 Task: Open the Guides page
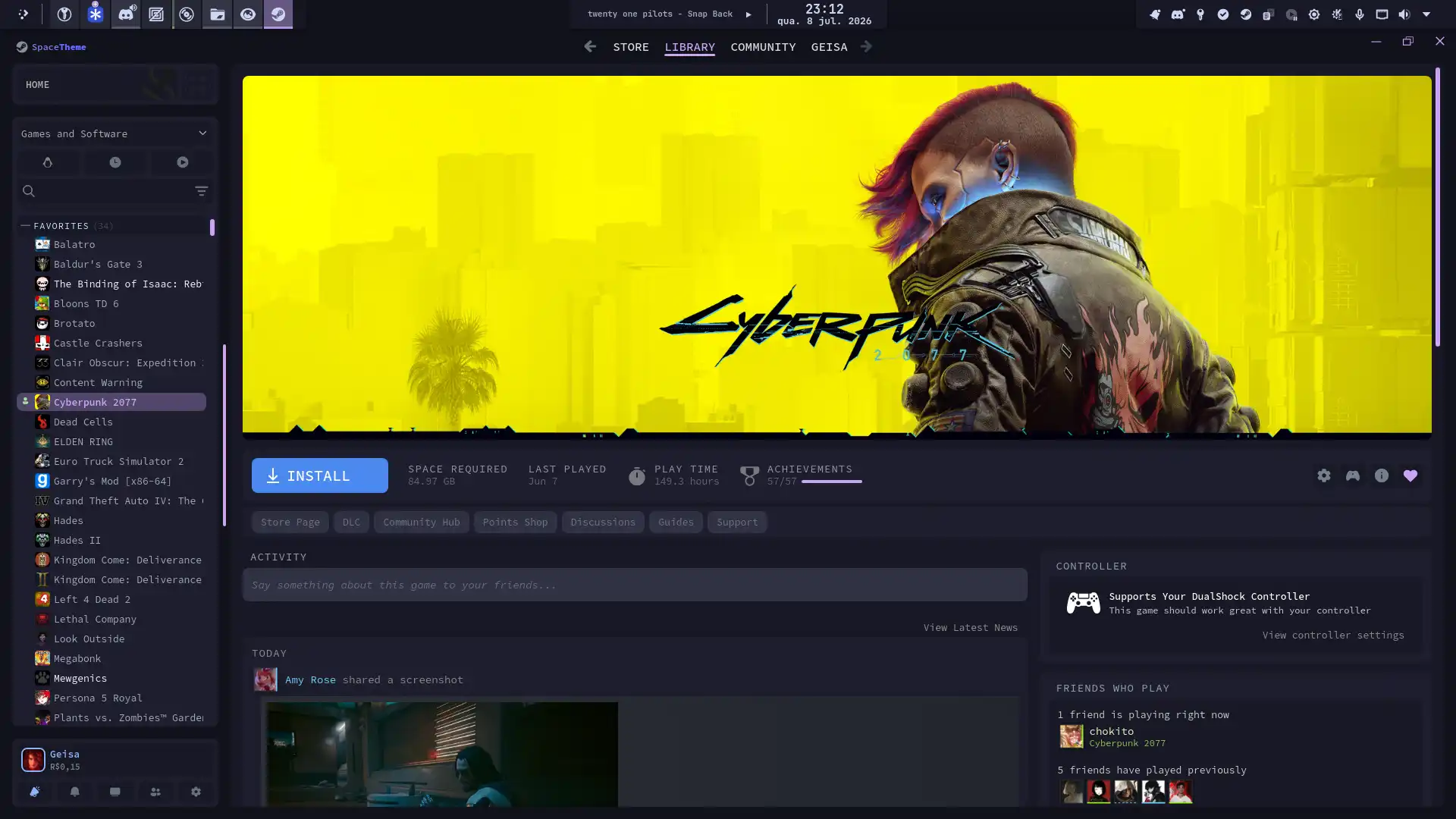[x=676, y=522]
